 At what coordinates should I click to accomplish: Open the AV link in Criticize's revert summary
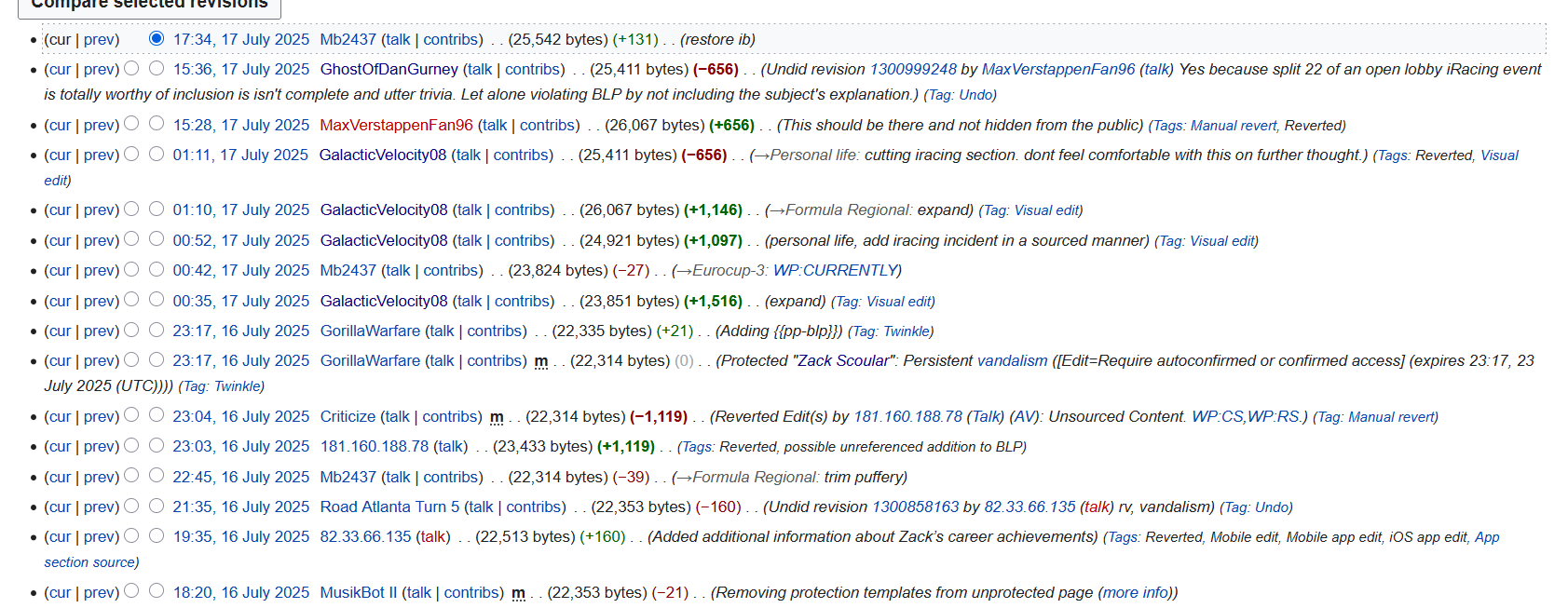1025,416
